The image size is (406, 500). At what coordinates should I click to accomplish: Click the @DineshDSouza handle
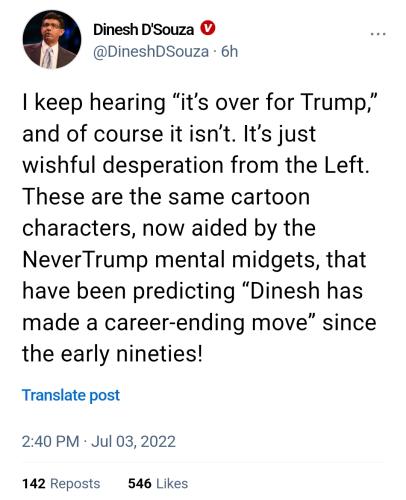pyautogui.click(x=151, y=52)
